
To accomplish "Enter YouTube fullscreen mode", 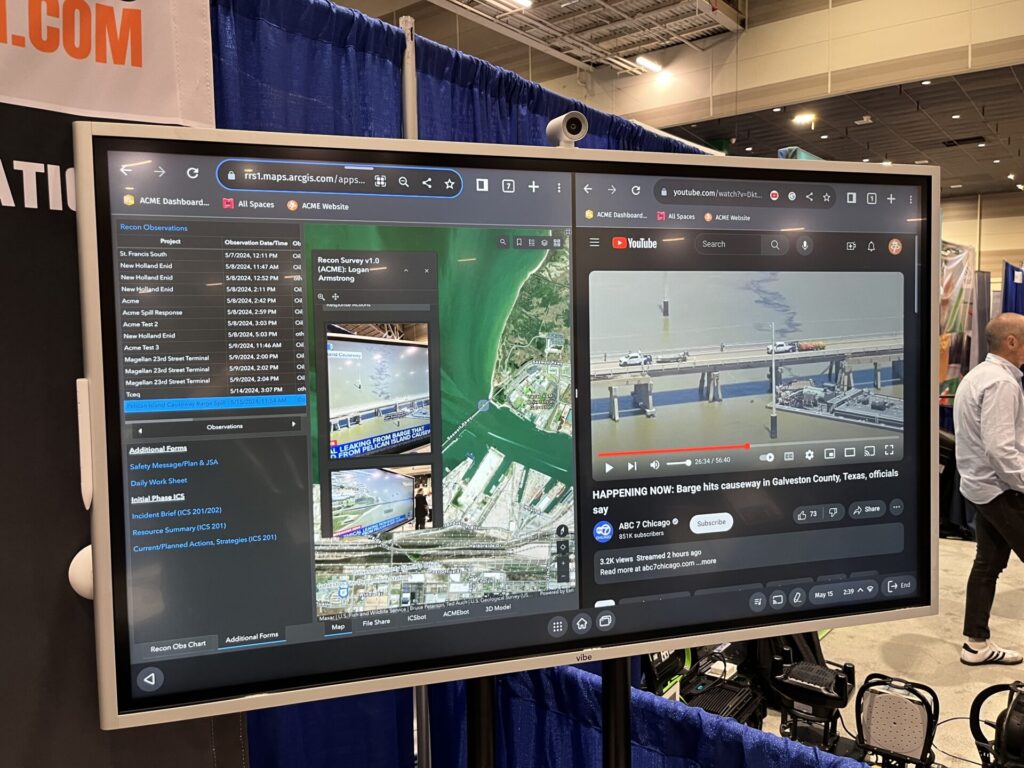I will (x=889, y=449).
